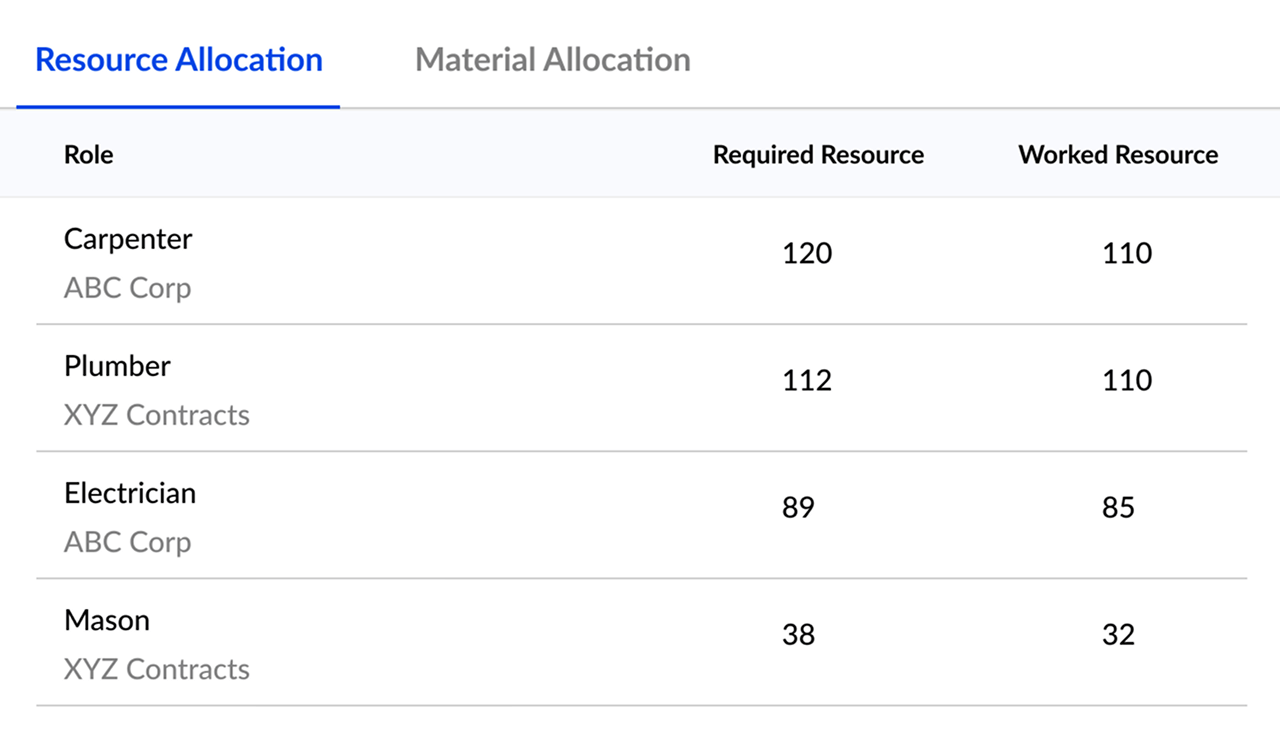Image resolution: width=1280 pixels, height=750 pixels.
Task: Select the Electrician role row
Action: (x=130, y=493)
